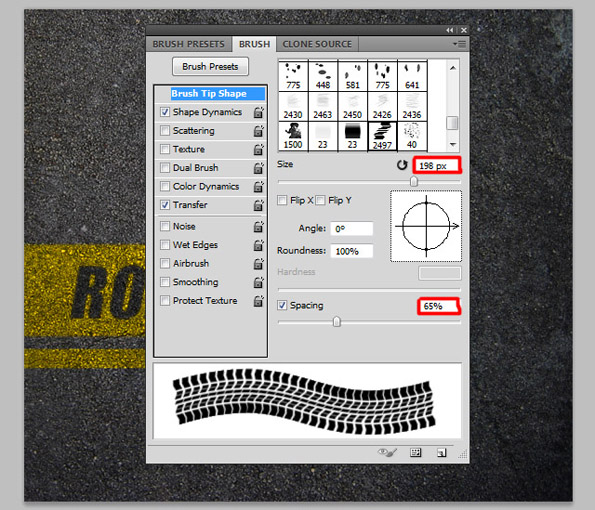This screenshot has width=595, height=510.
Task: Enable the Flip X checkbox
Action: click(x=282, y=200)
